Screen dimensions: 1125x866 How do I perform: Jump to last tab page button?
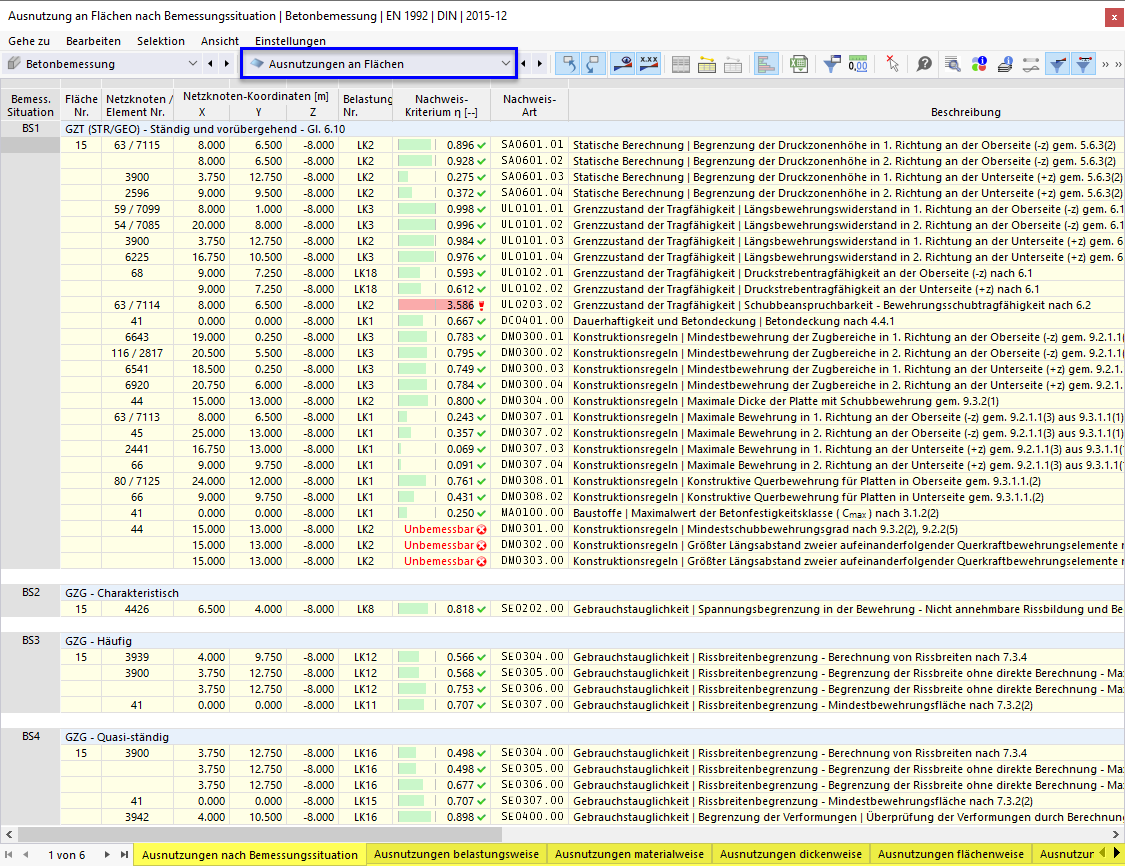[124, 854]
